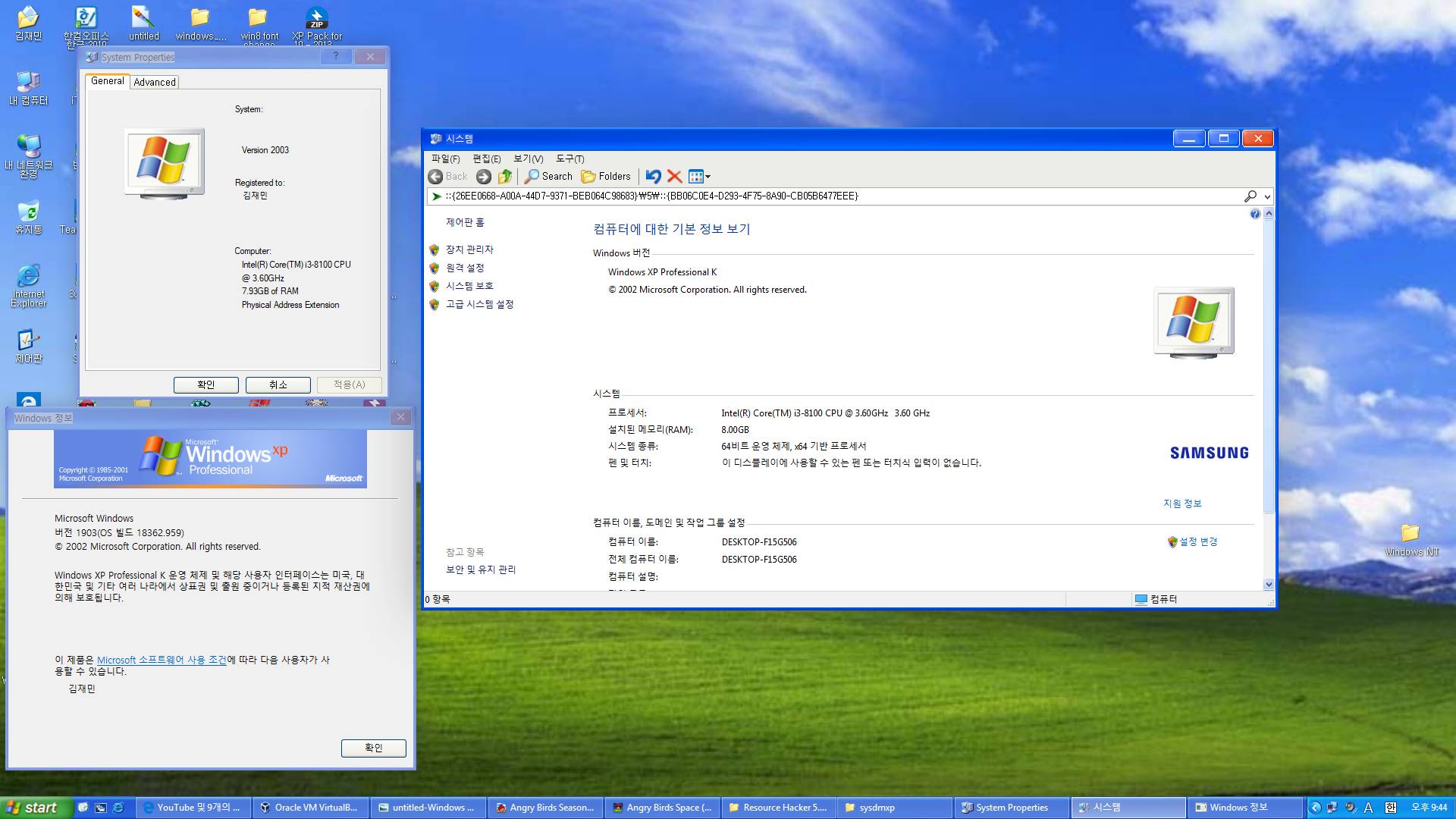Click the address bar Go arrow

pyautogui.click(x=436, y=196)
